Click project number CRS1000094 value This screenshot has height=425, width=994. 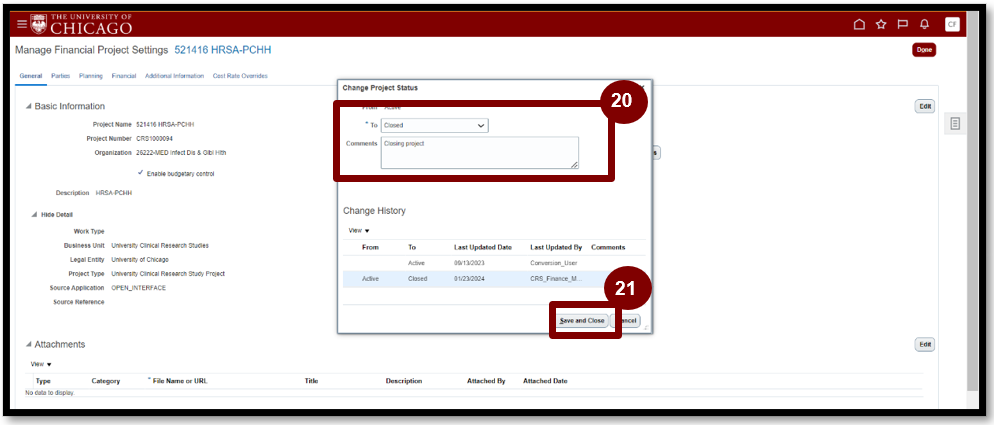[x=155, y=138]
